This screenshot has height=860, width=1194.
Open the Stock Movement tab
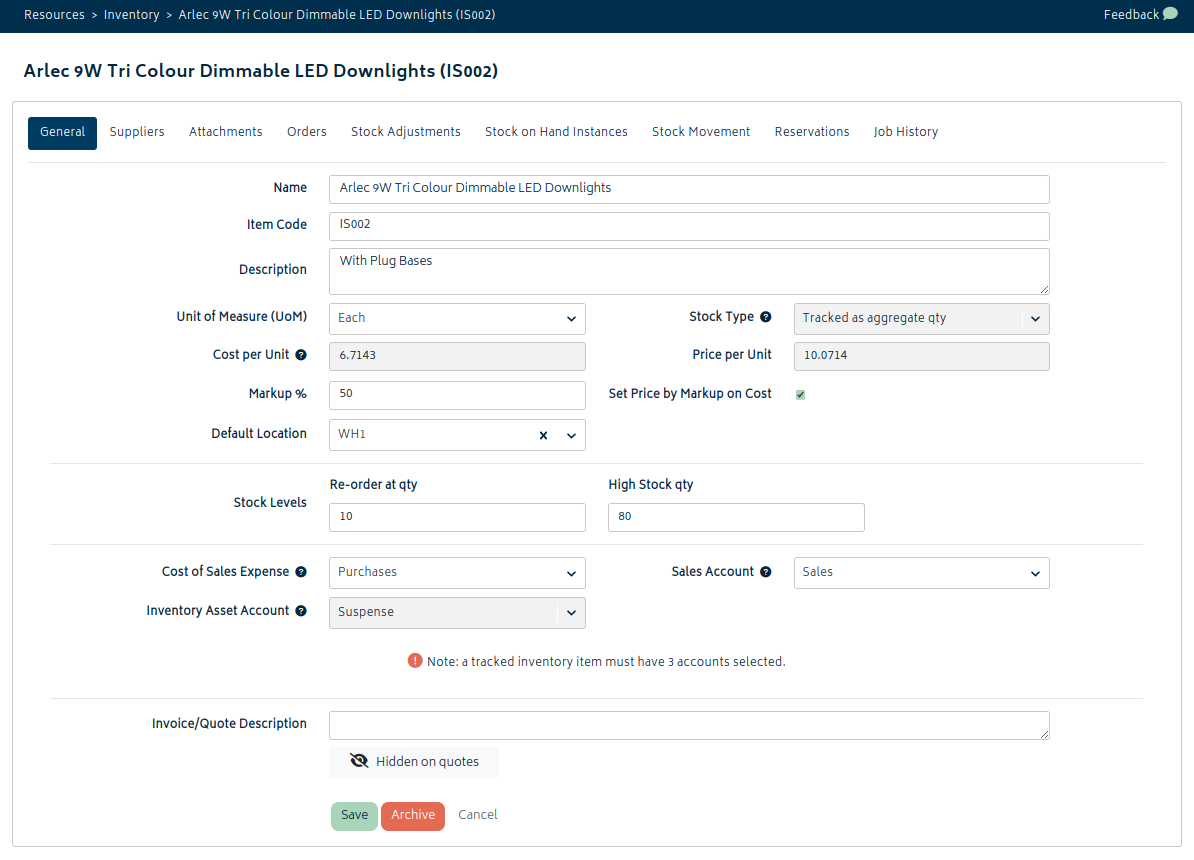tap(701, 132)
